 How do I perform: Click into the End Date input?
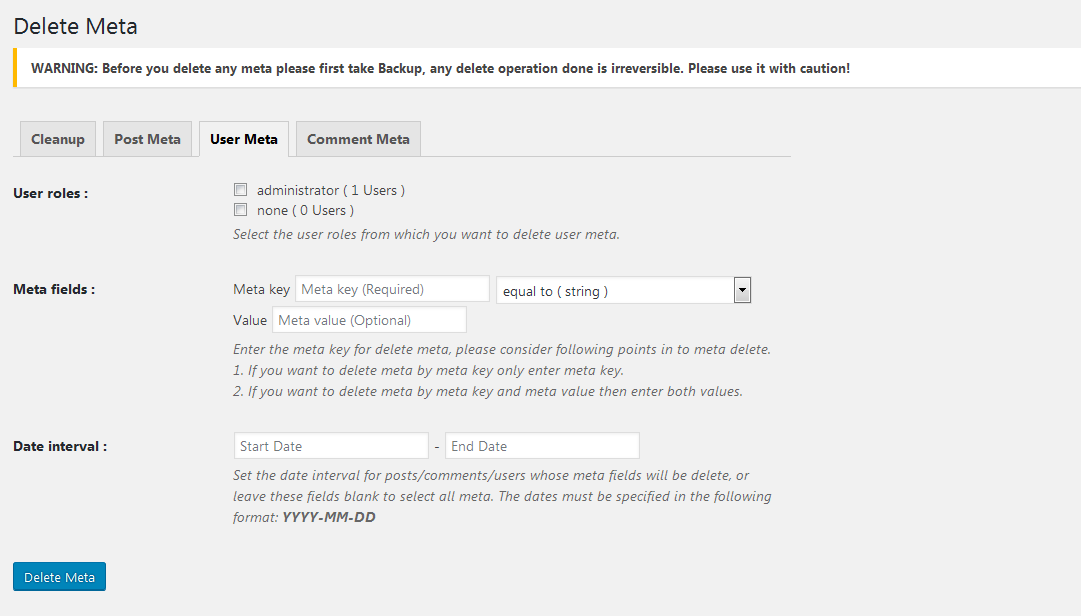pos(542,446)
